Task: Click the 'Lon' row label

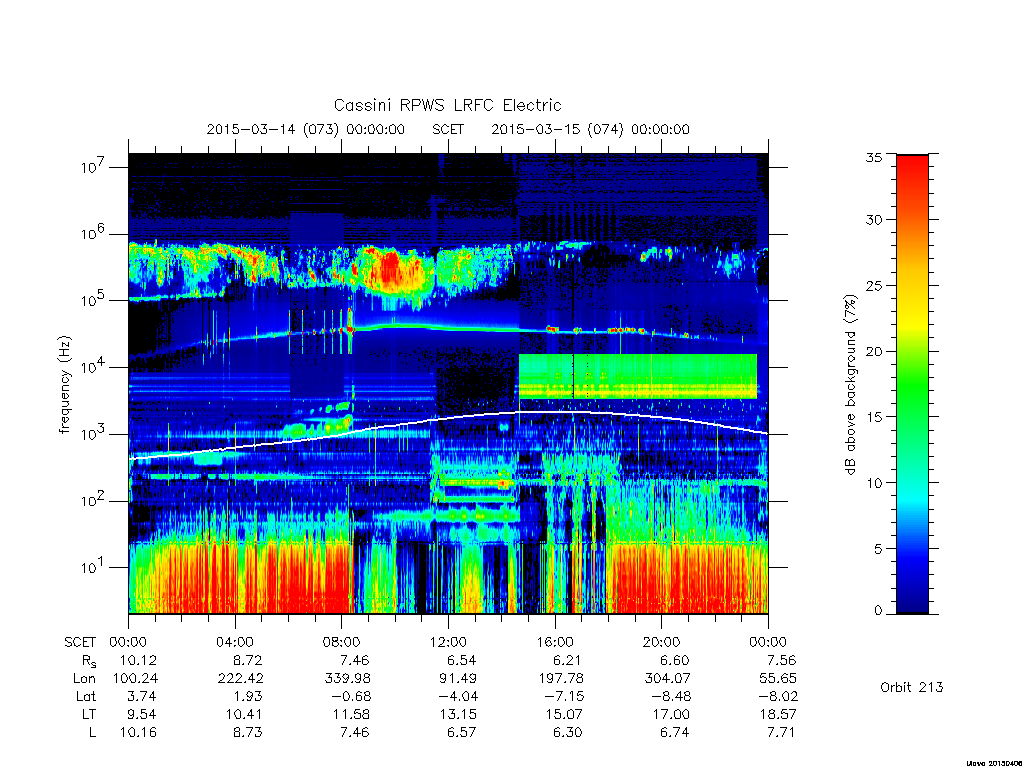Action: click(84, 679)
